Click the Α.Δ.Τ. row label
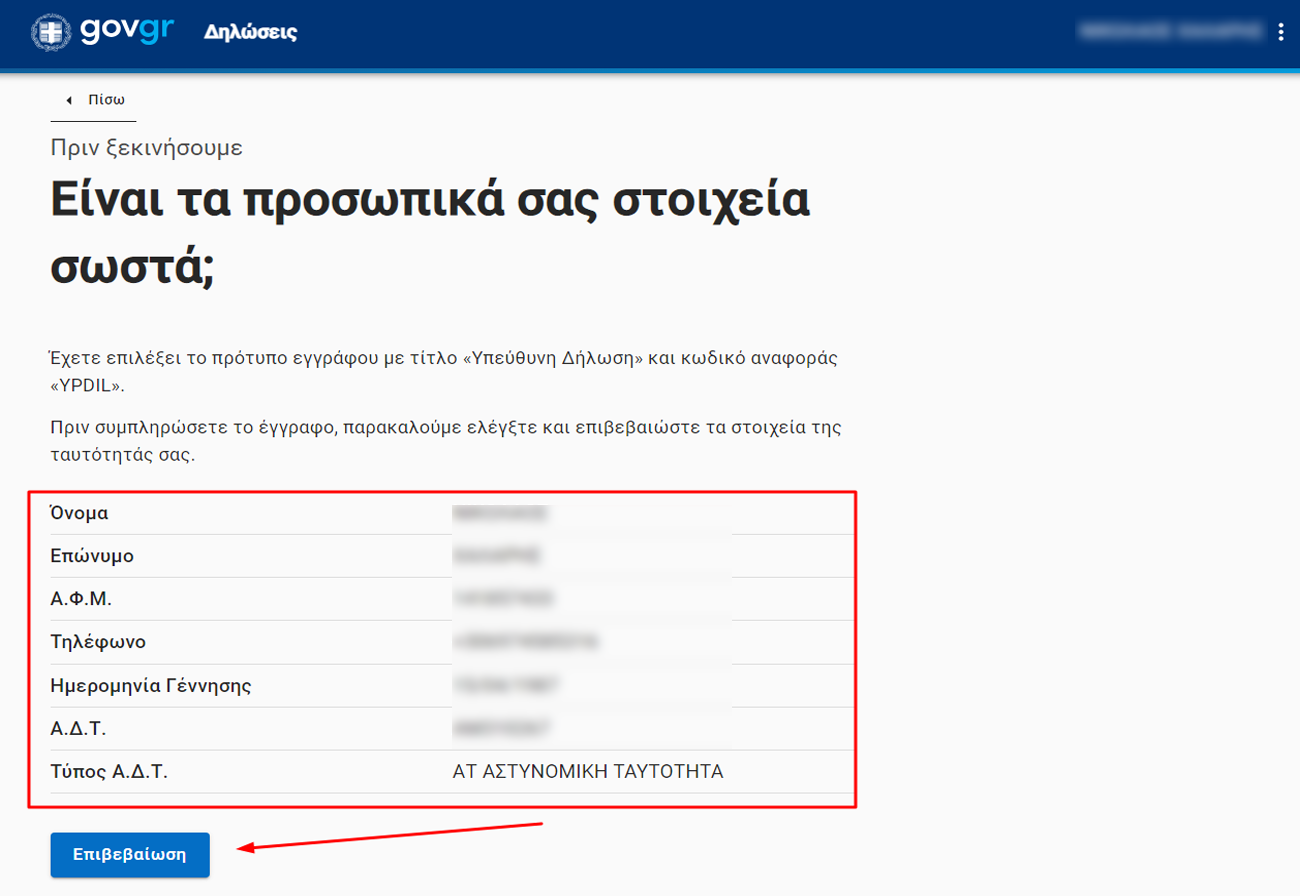 point(77,728)
